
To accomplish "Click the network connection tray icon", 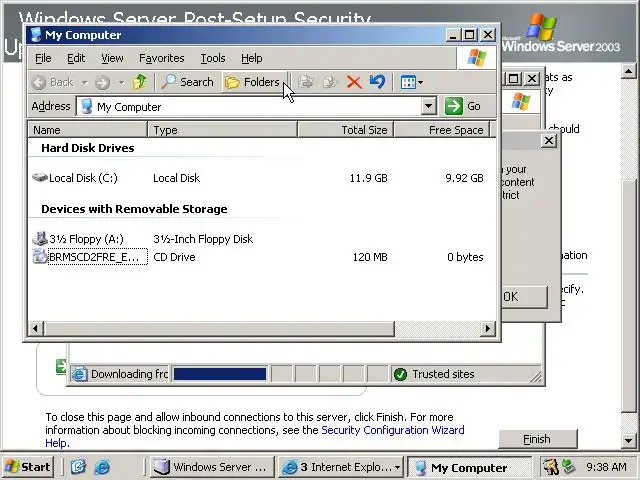I will (568, 467).
